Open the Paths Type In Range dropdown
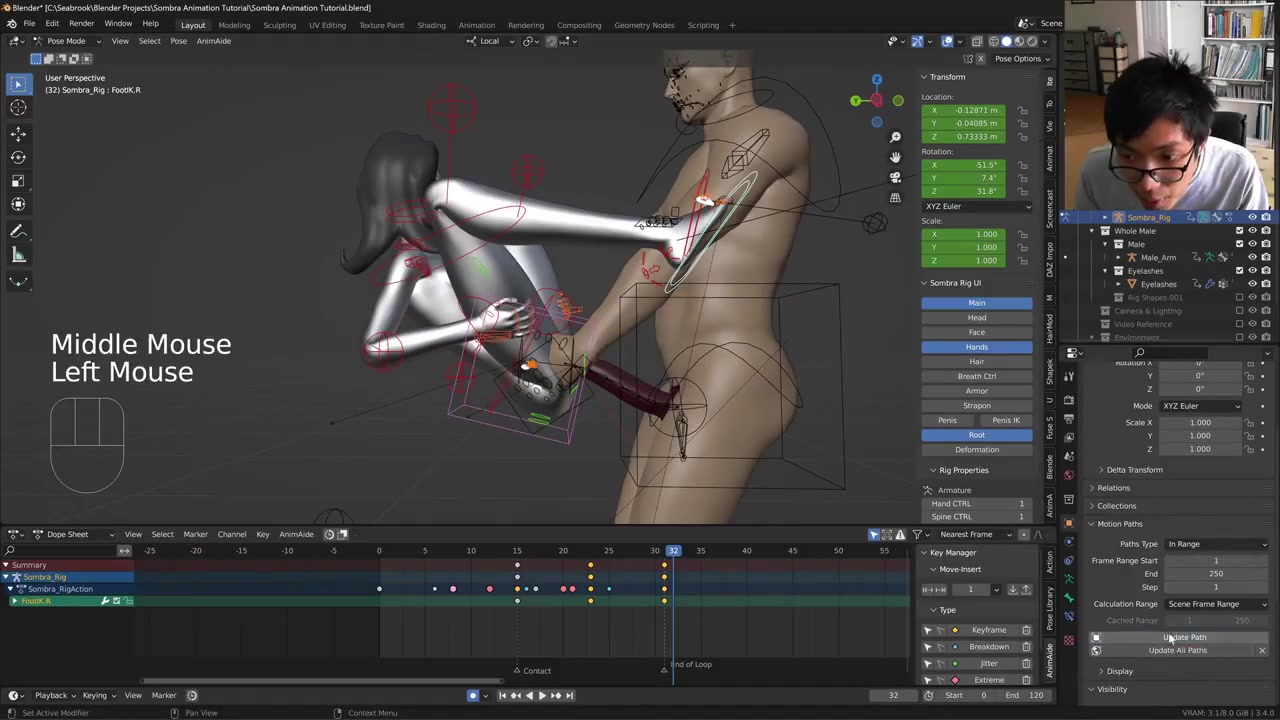 (x=1216, y=544)
